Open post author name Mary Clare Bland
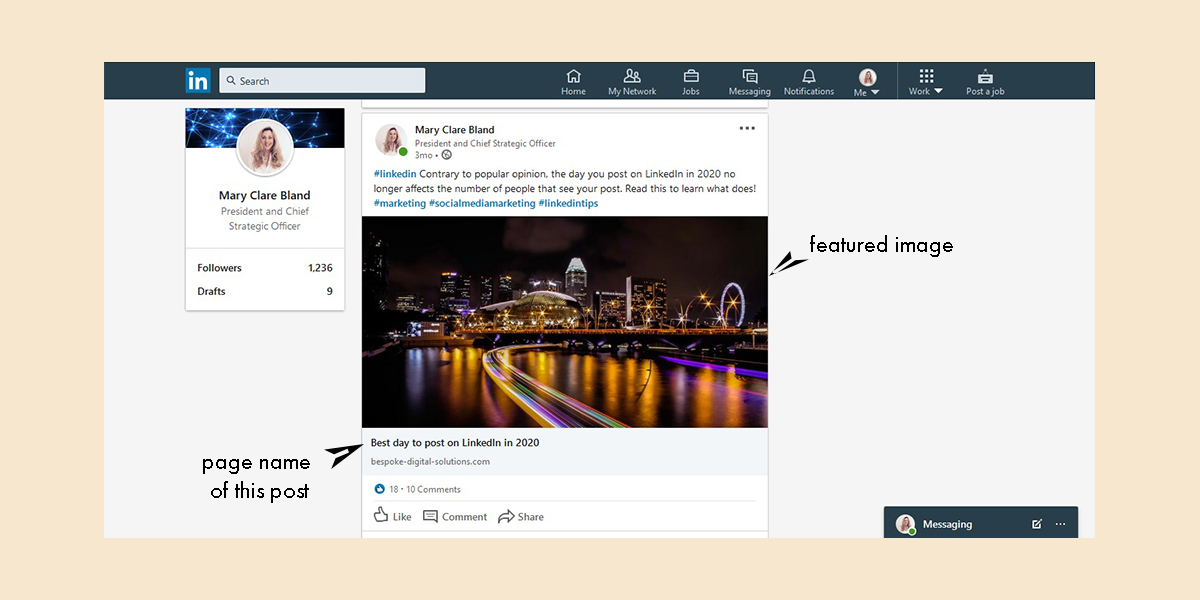 coord(454,130)
